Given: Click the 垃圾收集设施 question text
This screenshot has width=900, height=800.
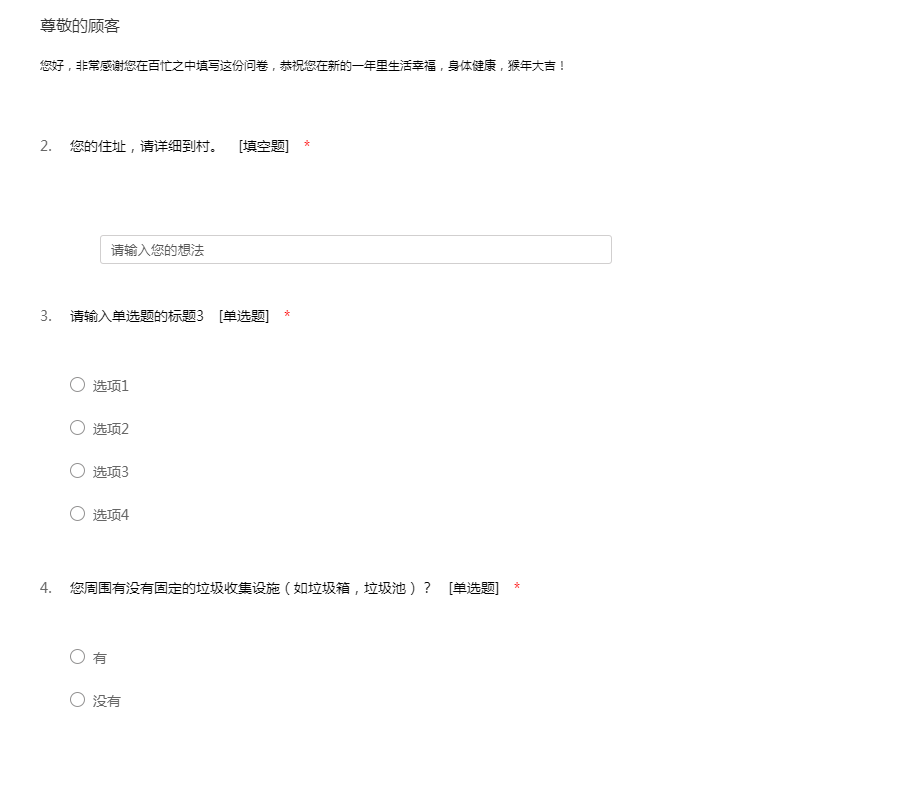Looking at the screenshot, I should pyautogui.click(x=250, y=588).
